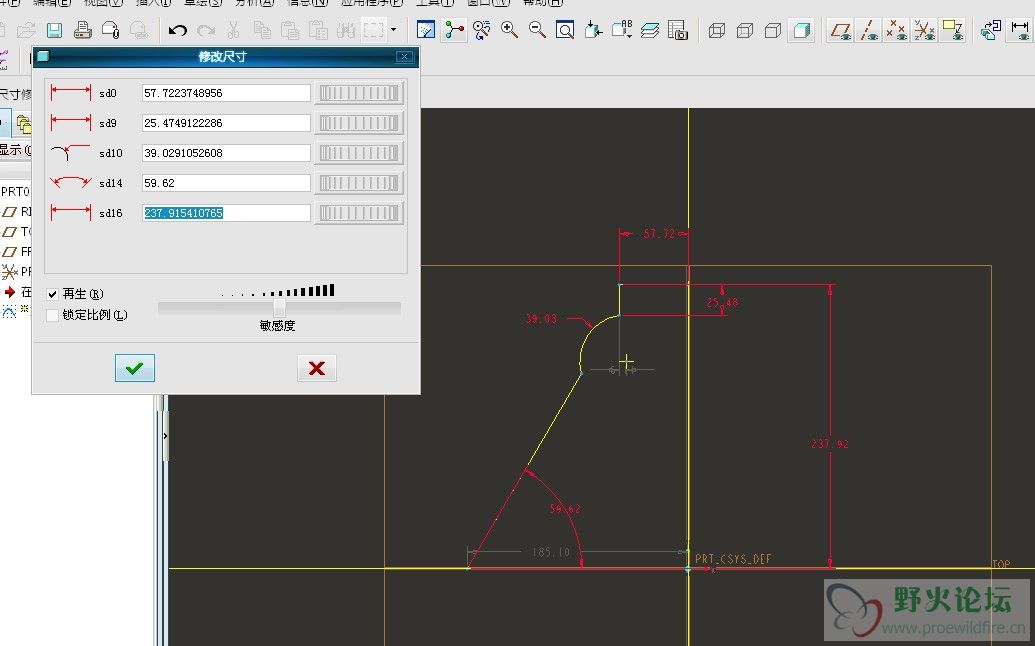Screen dimensions: 1035x646
Task: Open the saved view list icon
Action: (x=622, y=30)
